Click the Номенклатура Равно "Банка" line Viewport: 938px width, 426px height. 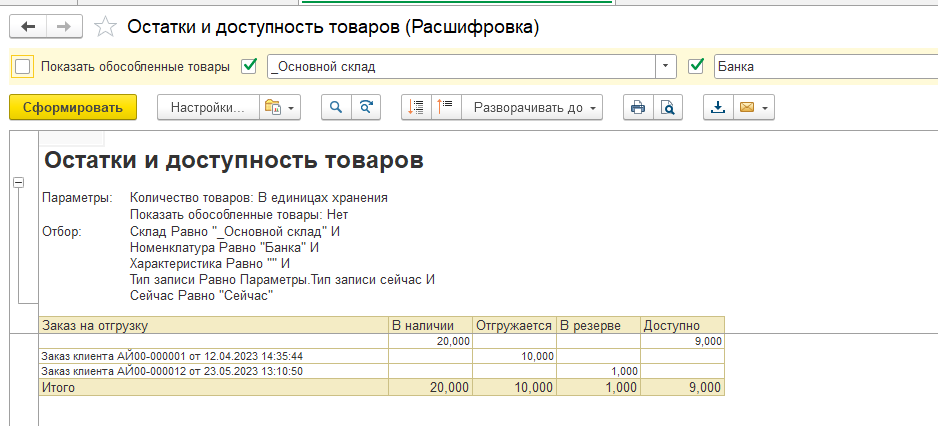pyautogui.click(x=224, y=247)
